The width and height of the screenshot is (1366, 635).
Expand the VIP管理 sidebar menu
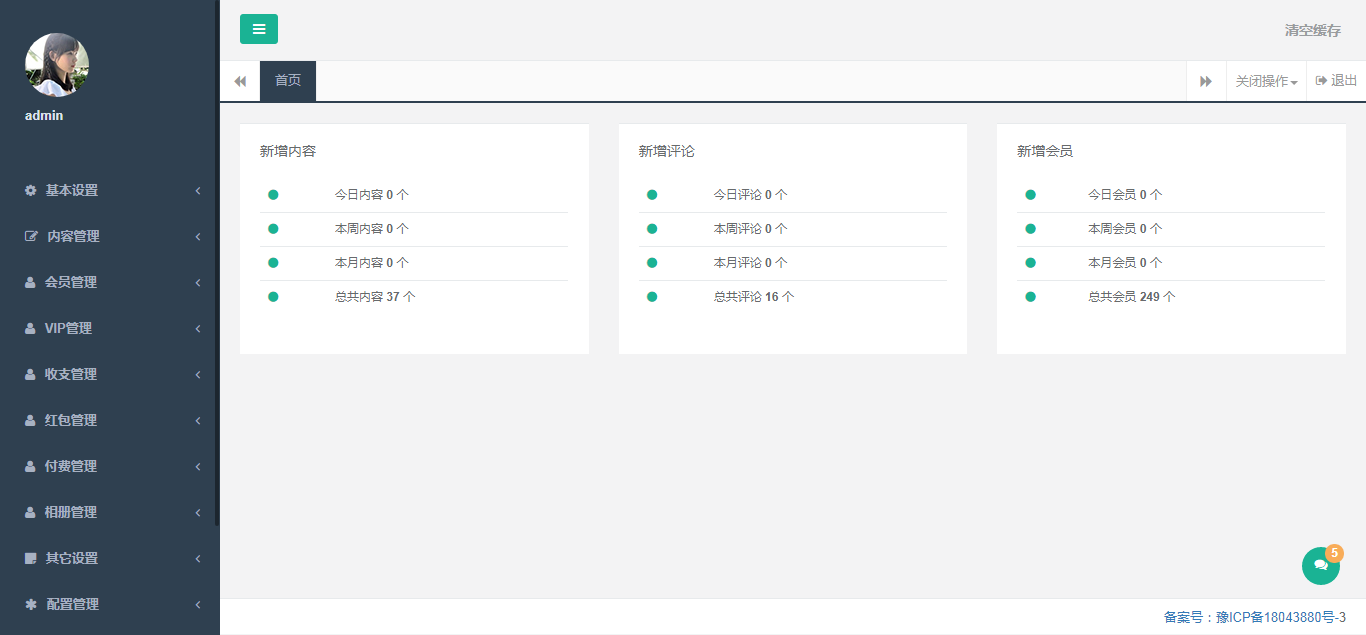pyautogui.click(x=68, y=328)
